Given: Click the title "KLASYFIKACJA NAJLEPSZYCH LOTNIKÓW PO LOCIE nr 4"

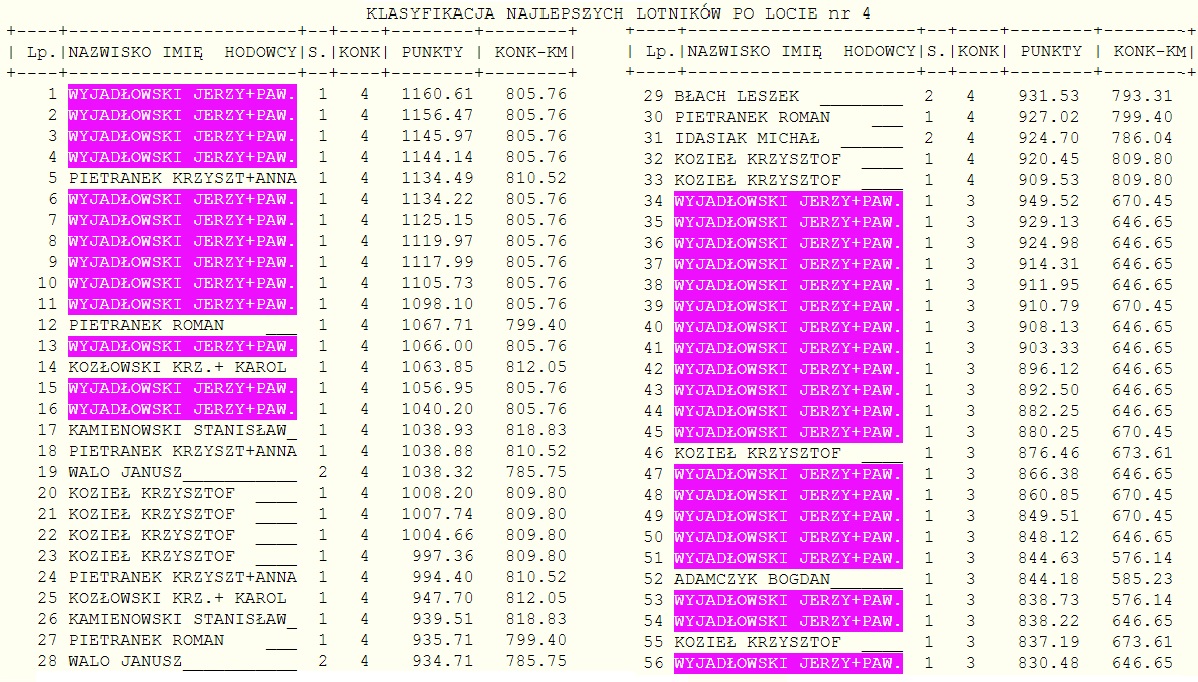Looking at the screenshot, I should [618, 13].
